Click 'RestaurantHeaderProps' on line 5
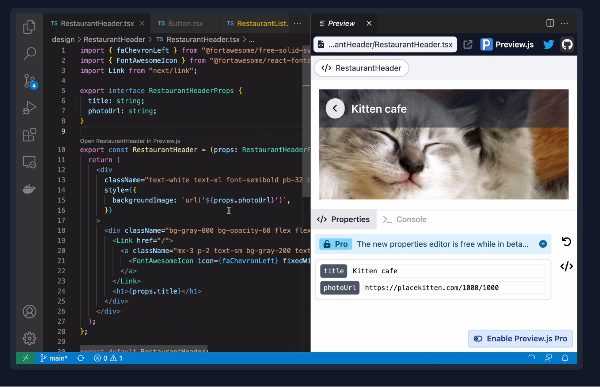600x387 pixels. [191, 91]
